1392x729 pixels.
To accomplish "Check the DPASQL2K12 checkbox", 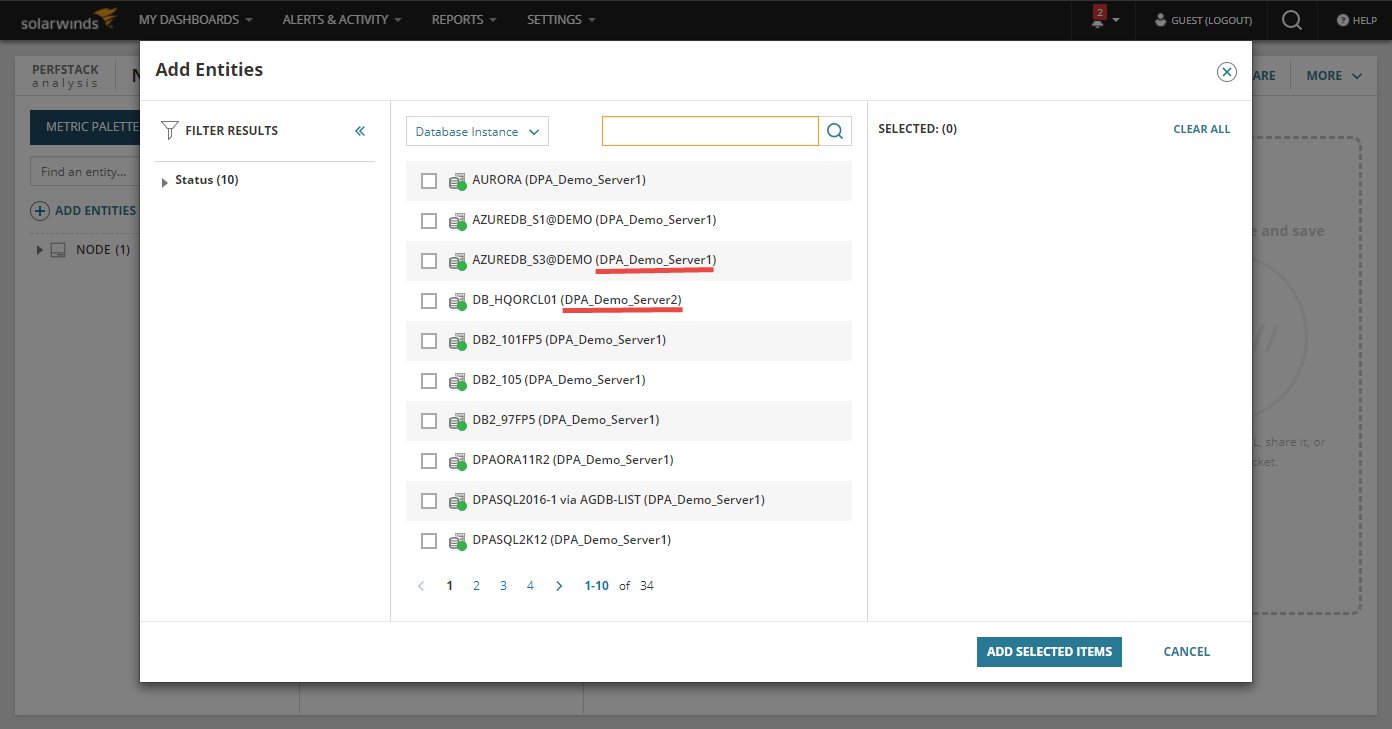I will [429, 541].
